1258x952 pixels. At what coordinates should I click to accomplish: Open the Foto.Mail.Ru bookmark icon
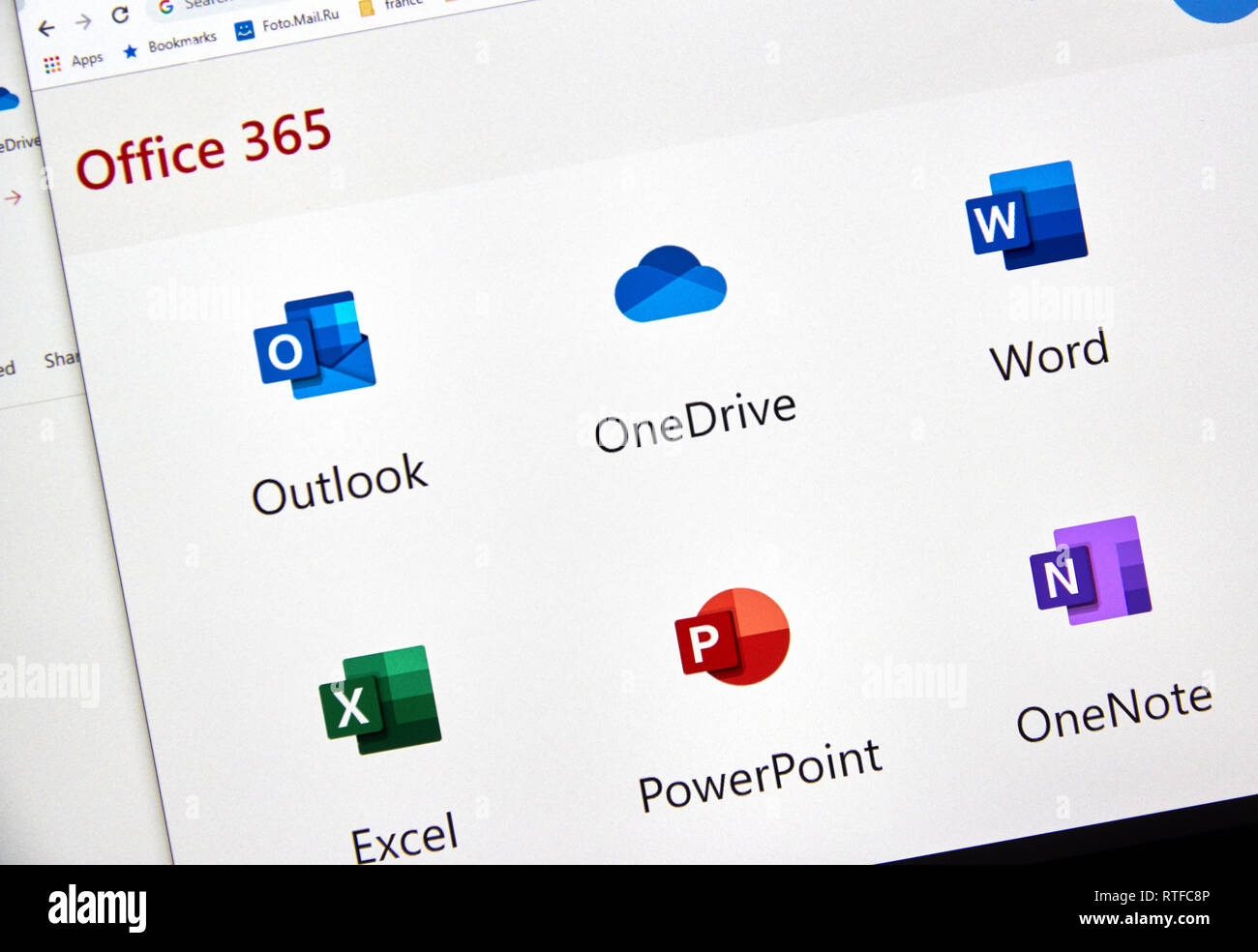tap(245, 30)
